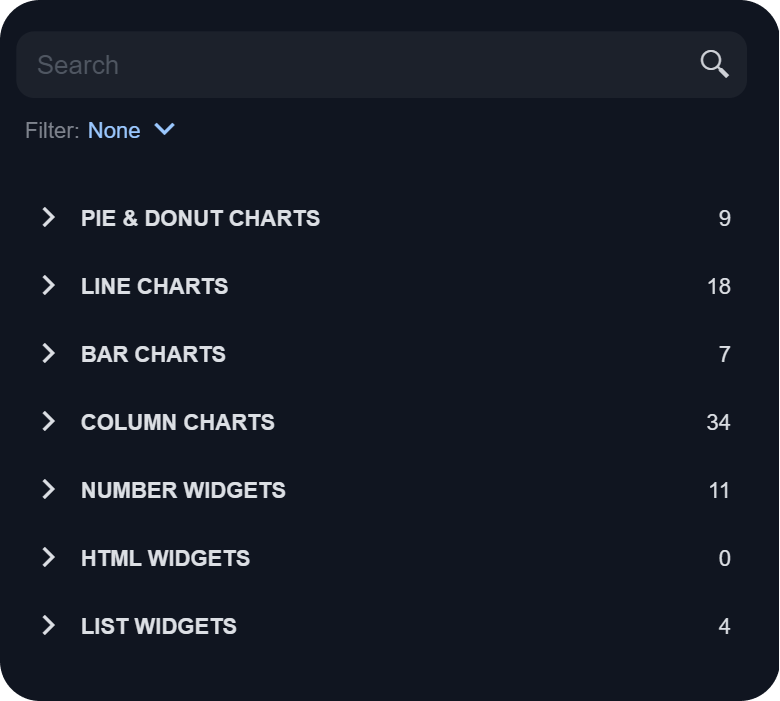This screenshot has width=780, height=701.
Task: Click the chevron beside Column Charts
Action: click(48, 421)
